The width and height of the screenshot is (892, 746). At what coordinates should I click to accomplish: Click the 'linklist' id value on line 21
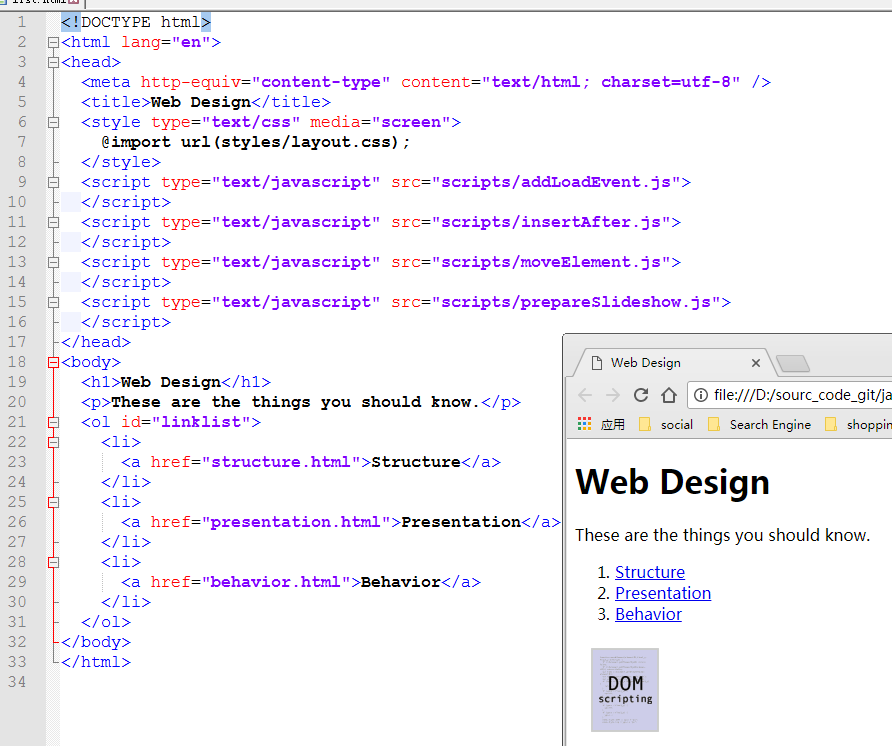click(x=200, y=422)
